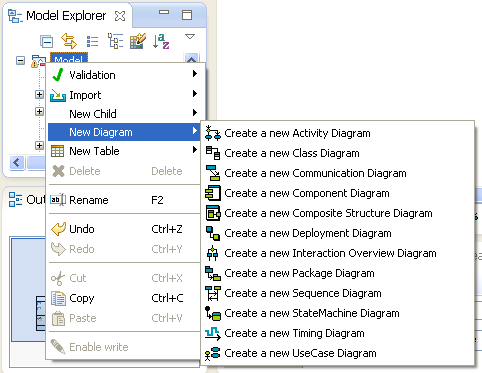Click the Activity Diagram icon

[x=213, y=133]
